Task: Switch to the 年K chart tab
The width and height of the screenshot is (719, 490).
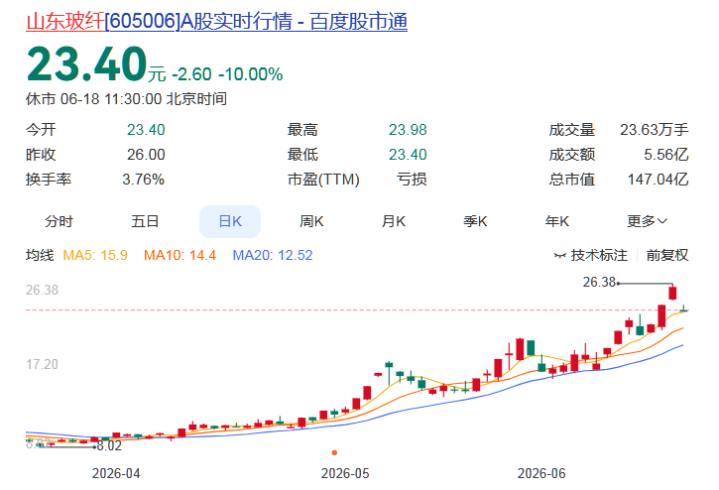Action: tap(557, 221)
